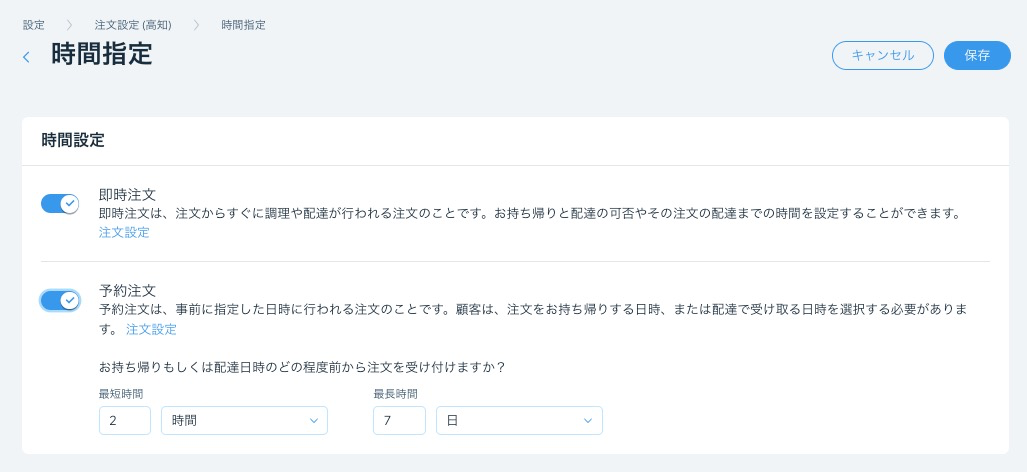Click the 最短時間 number field
The image size is (1027, 472).
125,420
